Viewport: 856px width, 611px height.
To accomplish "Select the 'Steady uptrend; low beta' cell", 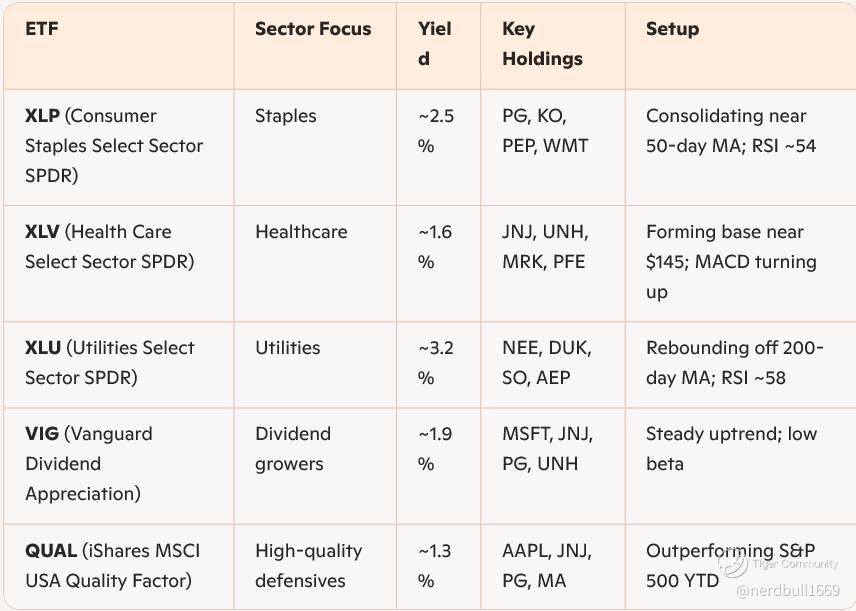I will pos(731,449).
